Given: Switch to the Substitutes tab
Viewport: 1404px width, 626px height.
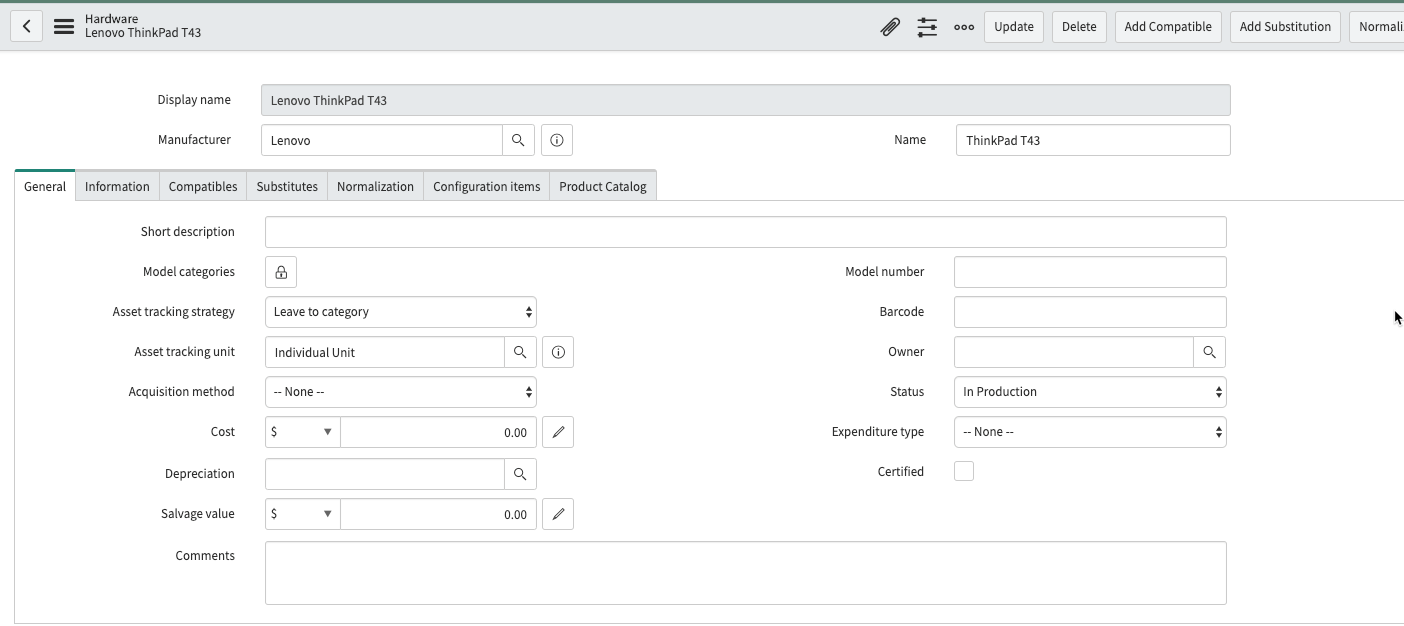Looking at the screenshot, I should pyautogui.click(x=287, y=186).
